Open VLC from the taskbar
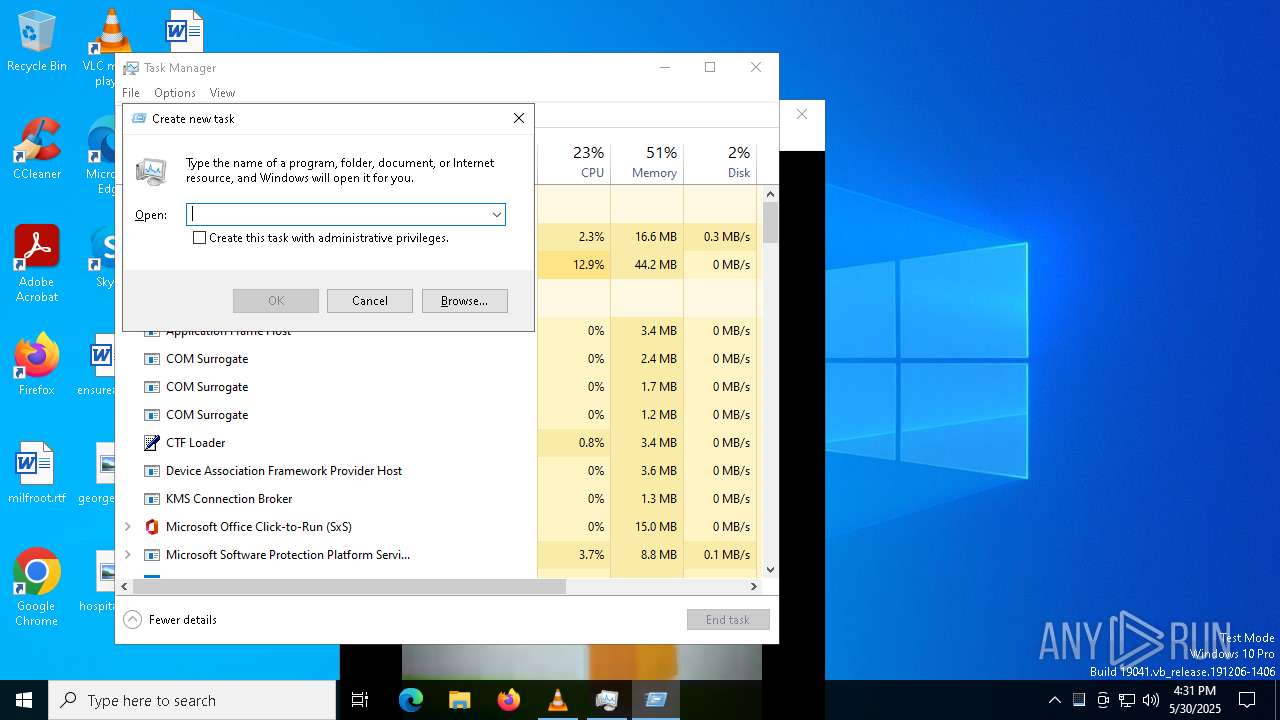Viewport: 1280px width, 720px height. 558,700
